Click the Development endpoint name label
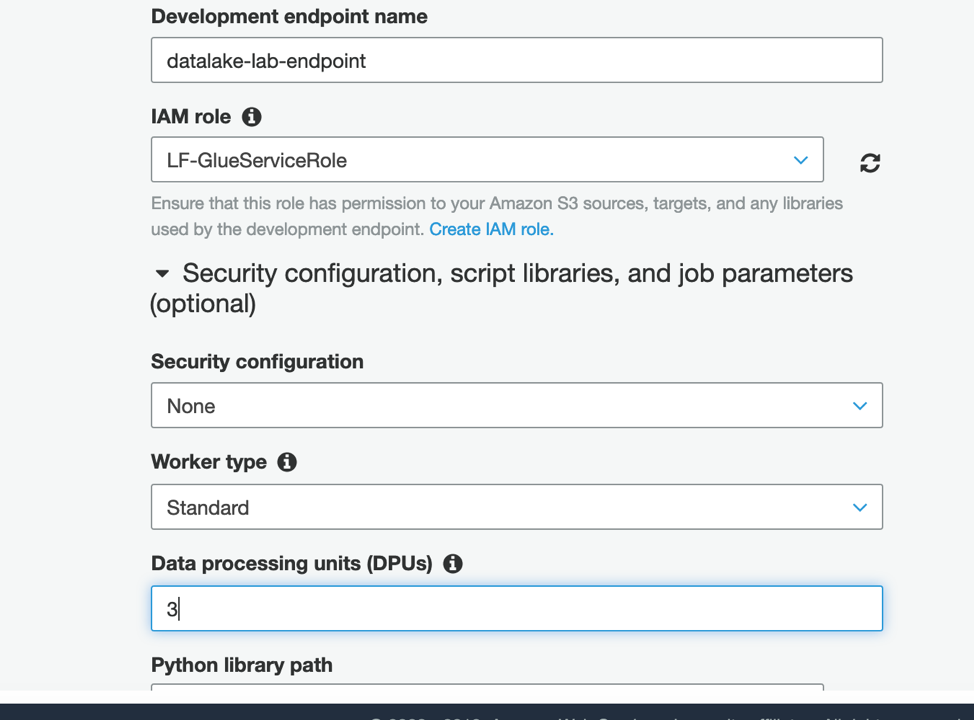 coord(289,17)
